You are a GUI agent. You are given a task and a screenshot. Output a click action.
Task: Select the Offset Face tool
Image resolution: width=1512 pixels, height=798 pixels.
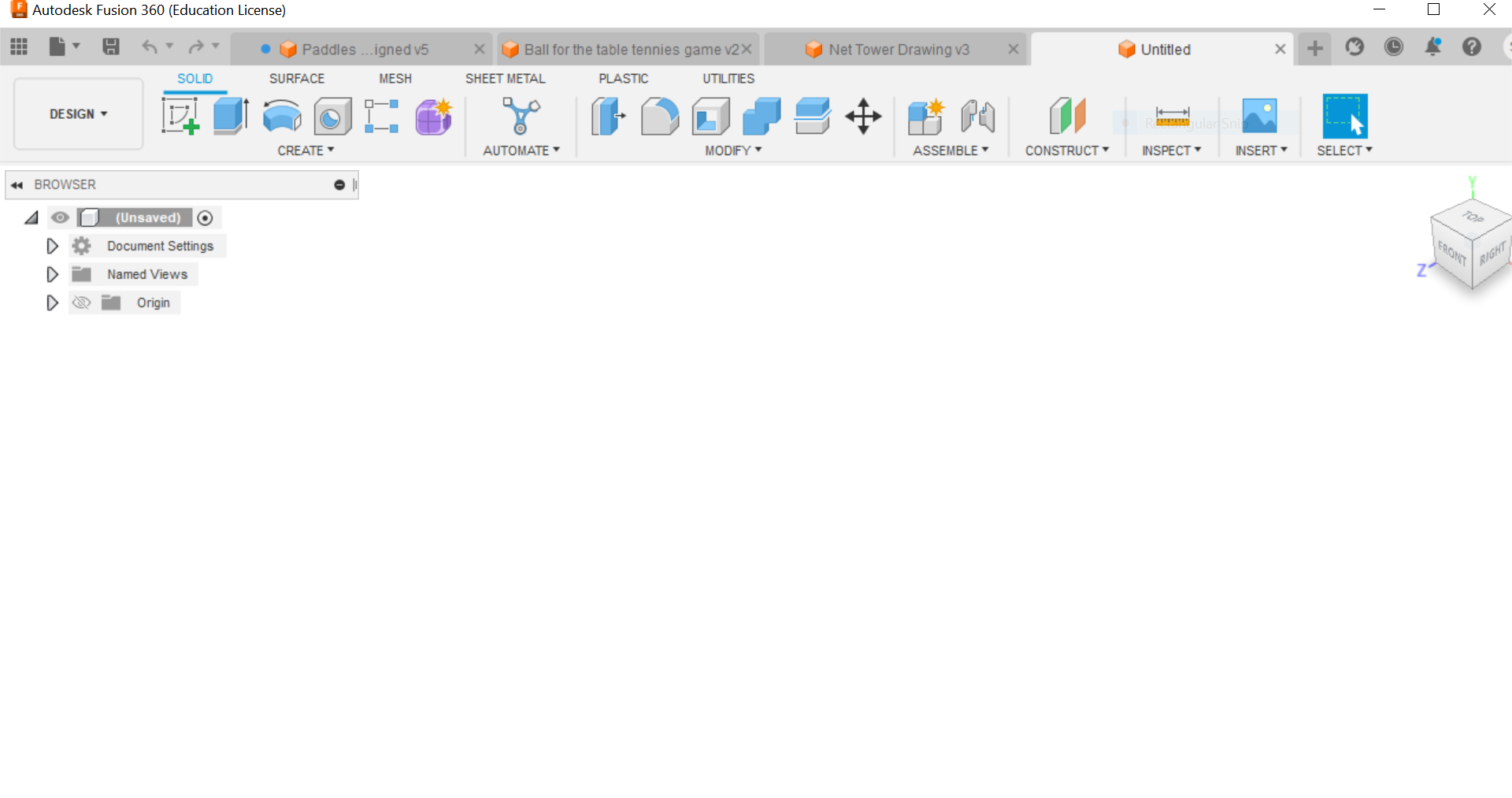click(813, 116)
